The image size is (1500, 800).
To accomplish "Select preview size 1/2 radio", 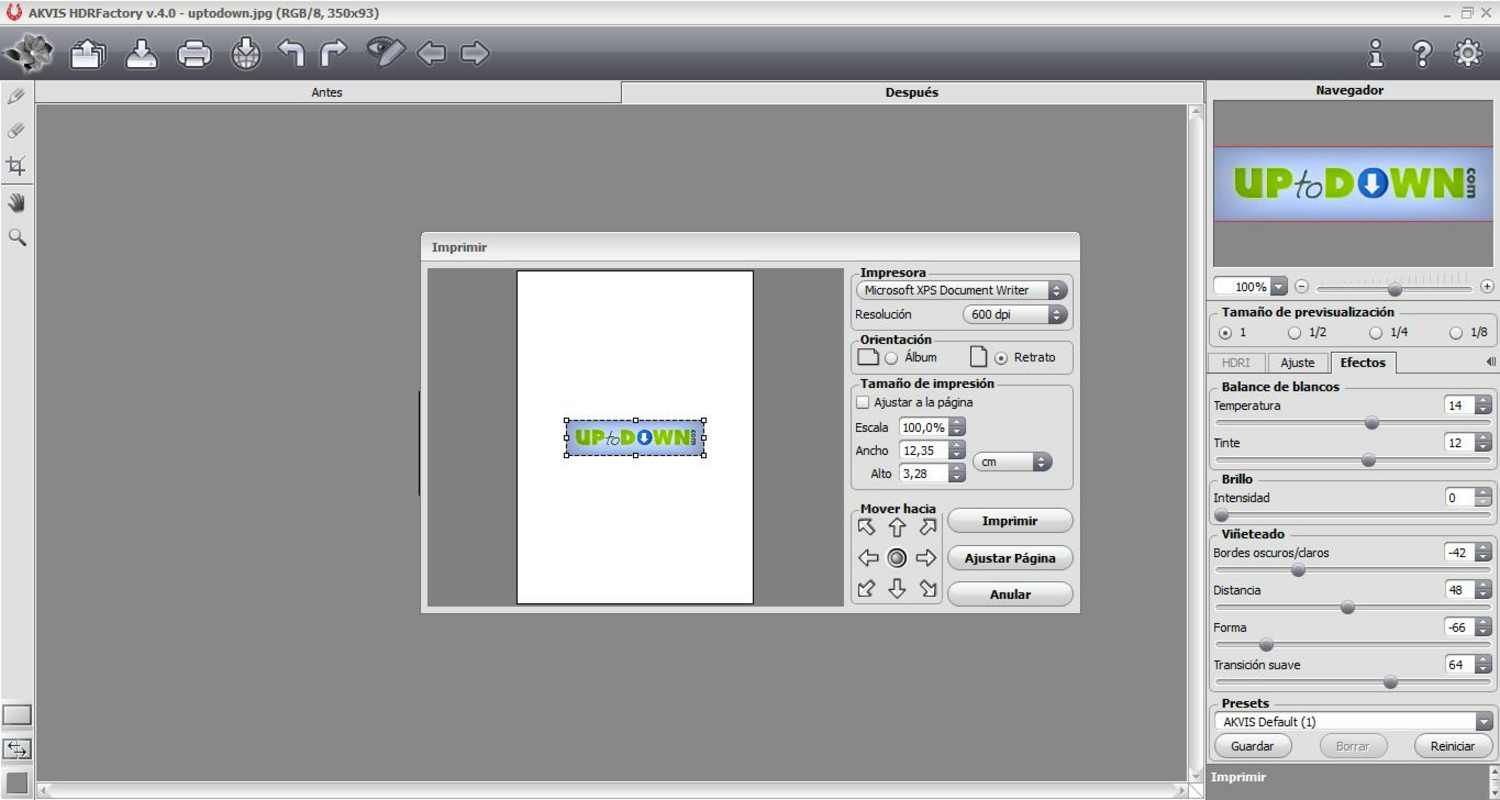I will click(1294, 333).
